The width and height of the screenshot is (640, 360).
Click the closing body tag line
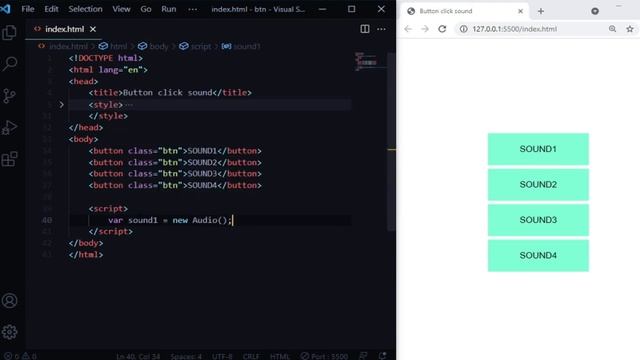click(x=86, y=243)
